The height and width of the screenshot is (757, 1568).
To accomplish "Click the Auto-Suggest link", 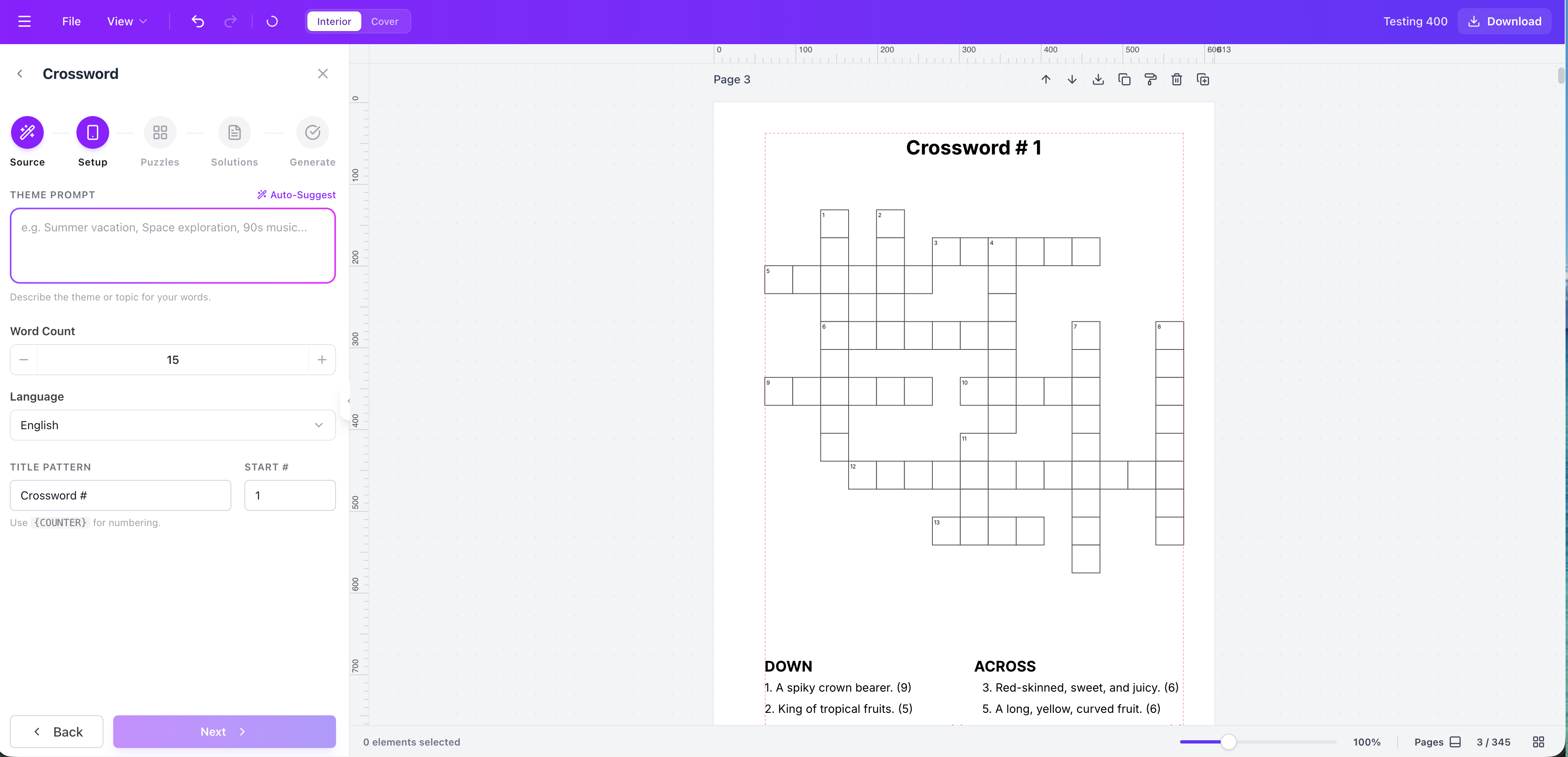I will pos(296,194).
